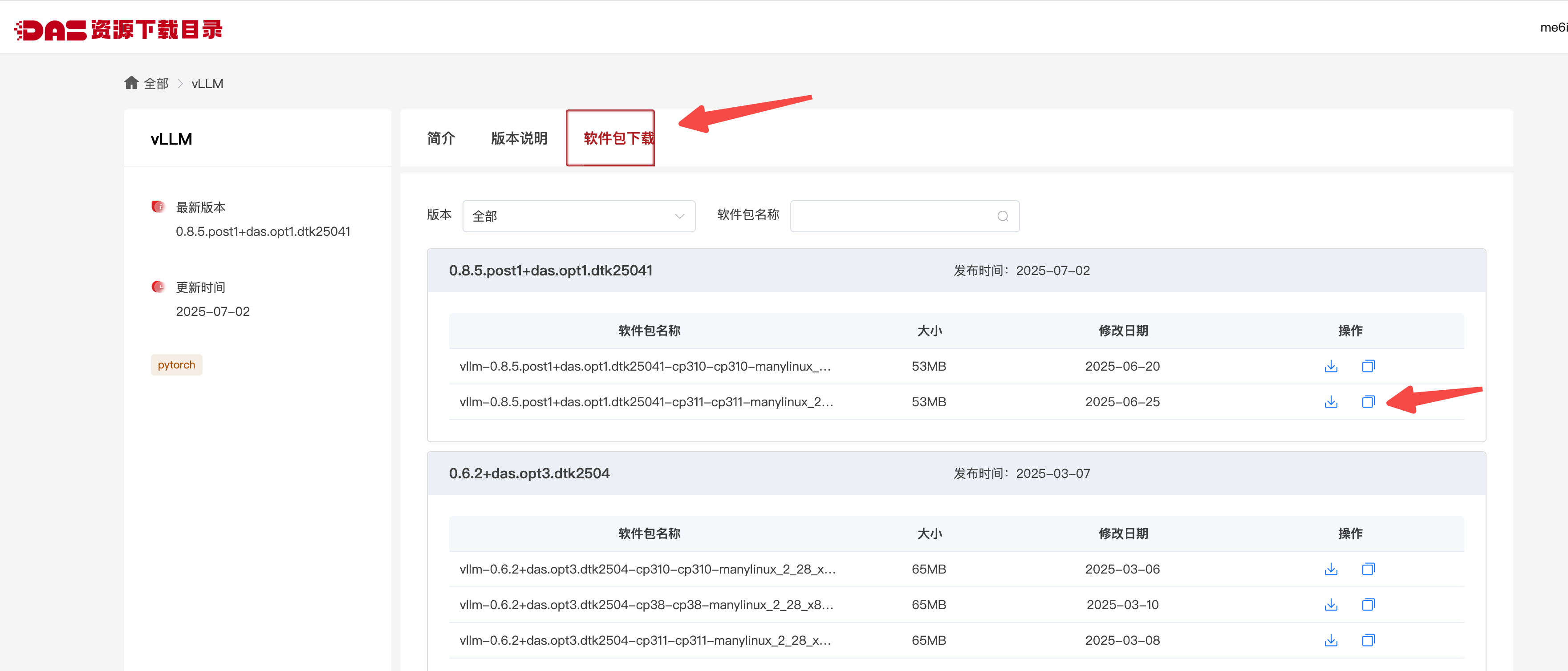Image resolution: width=1568 pixels, height=671 pixels.
Task: Click the sidebar vLLM title
Action: pos(171,139)
